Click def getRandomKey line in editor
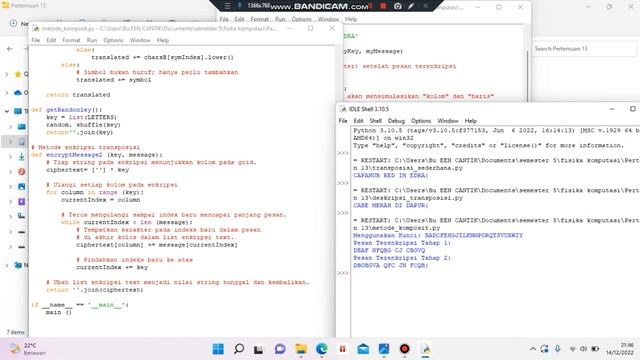 (67, 110)
